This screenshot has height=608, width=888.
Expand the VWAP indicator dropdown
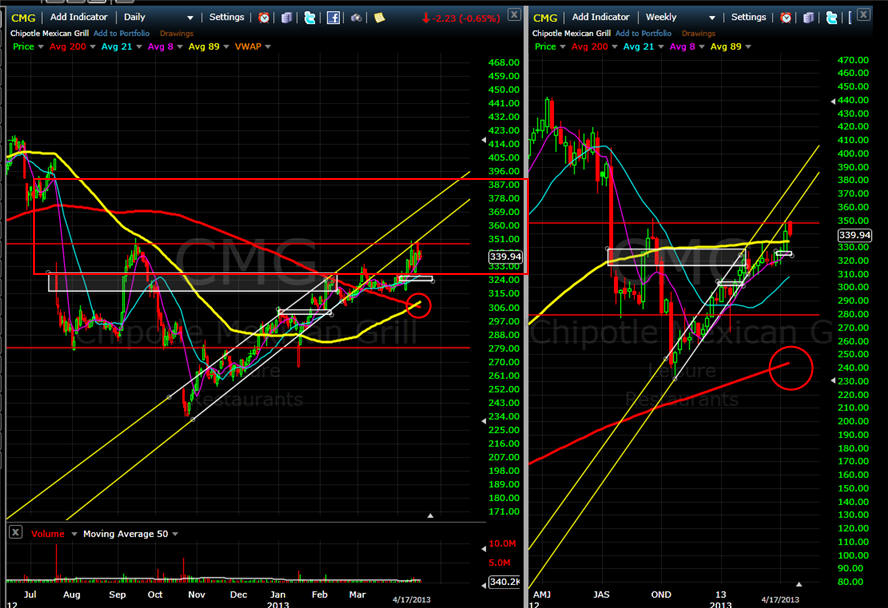268,47
